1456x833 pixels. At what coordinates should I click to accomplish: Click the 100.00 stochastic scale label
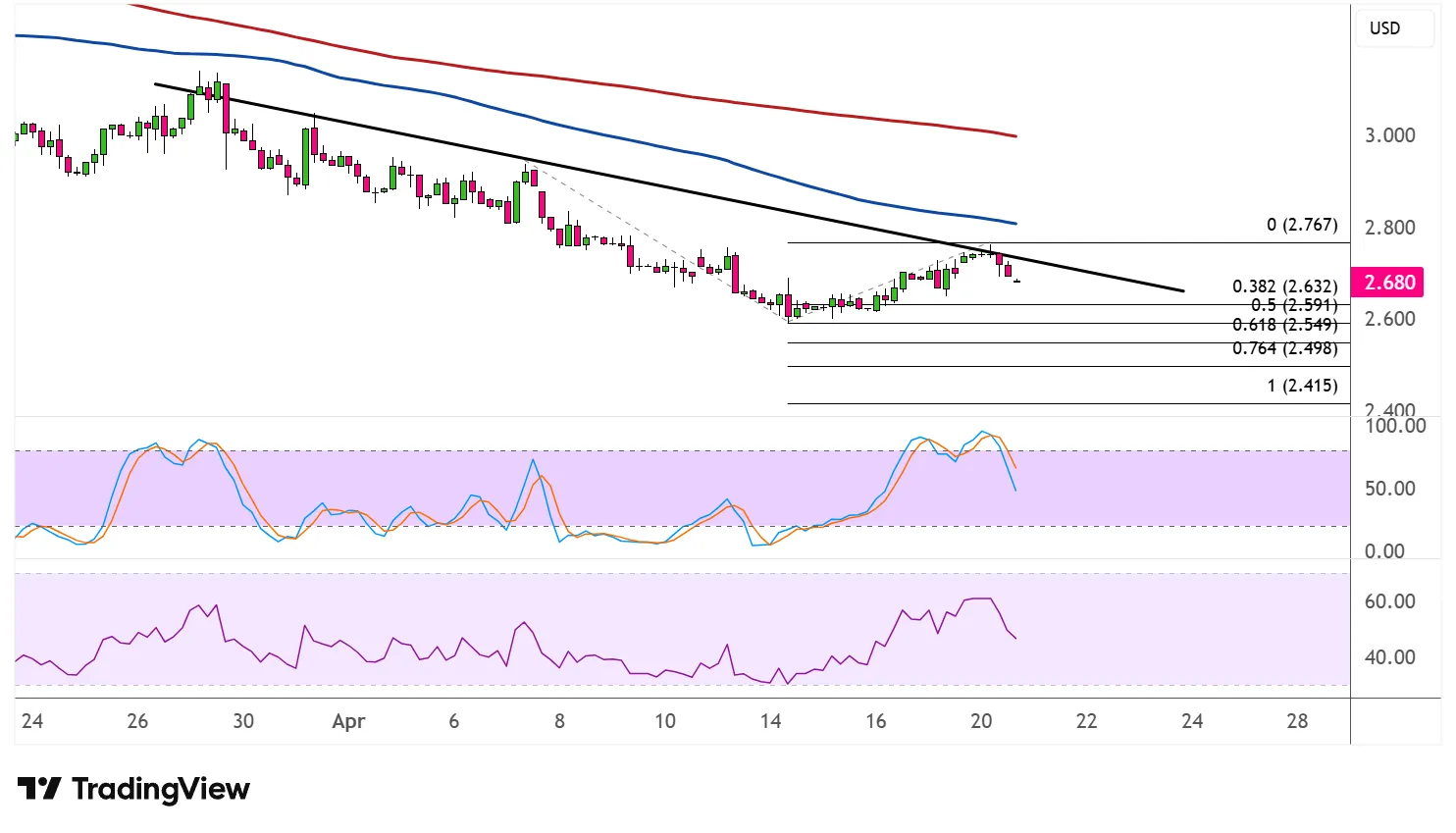pyautogui.click(x=1394, y=426)
